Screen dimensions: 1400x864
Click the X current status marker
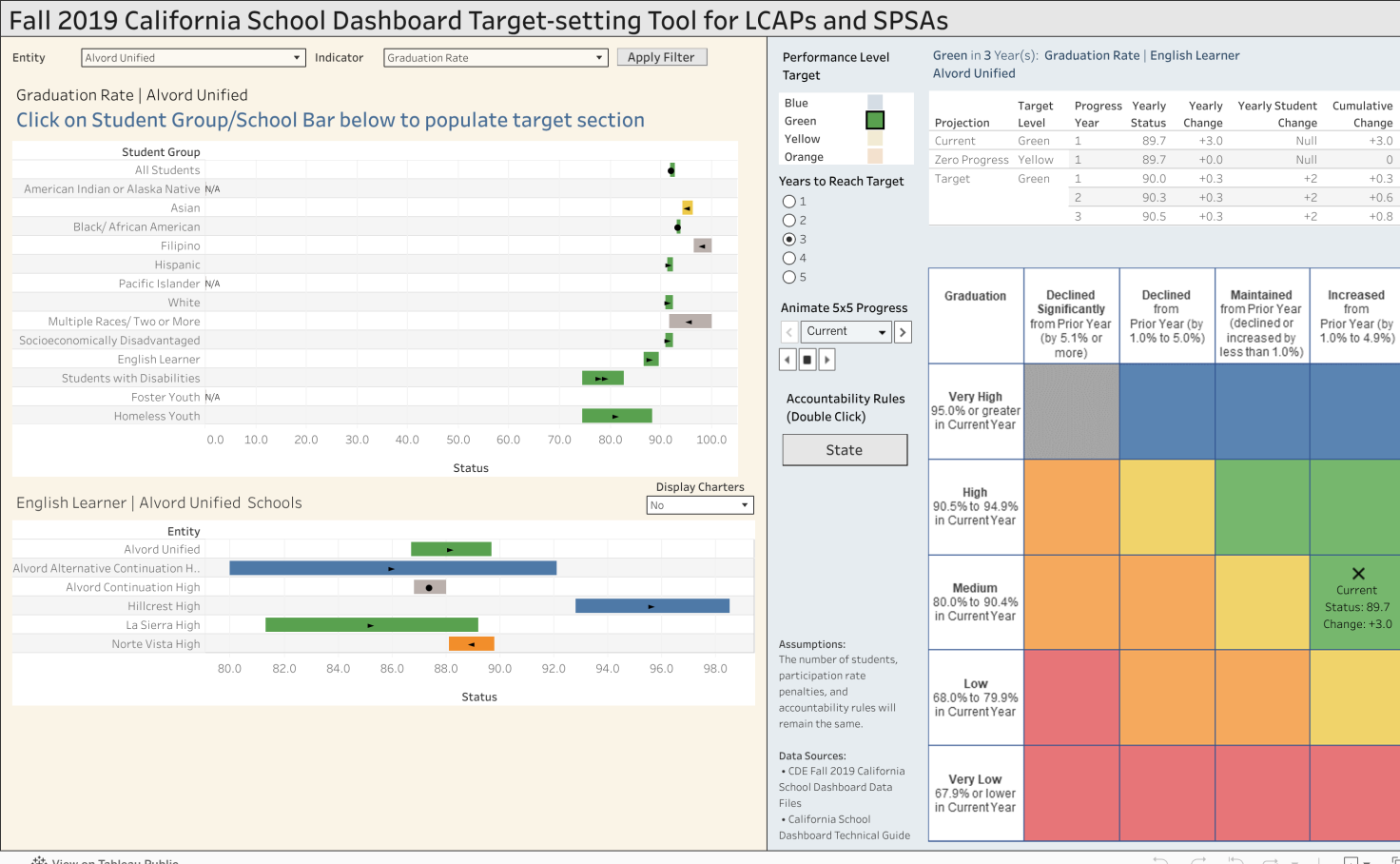(1358, 574)
